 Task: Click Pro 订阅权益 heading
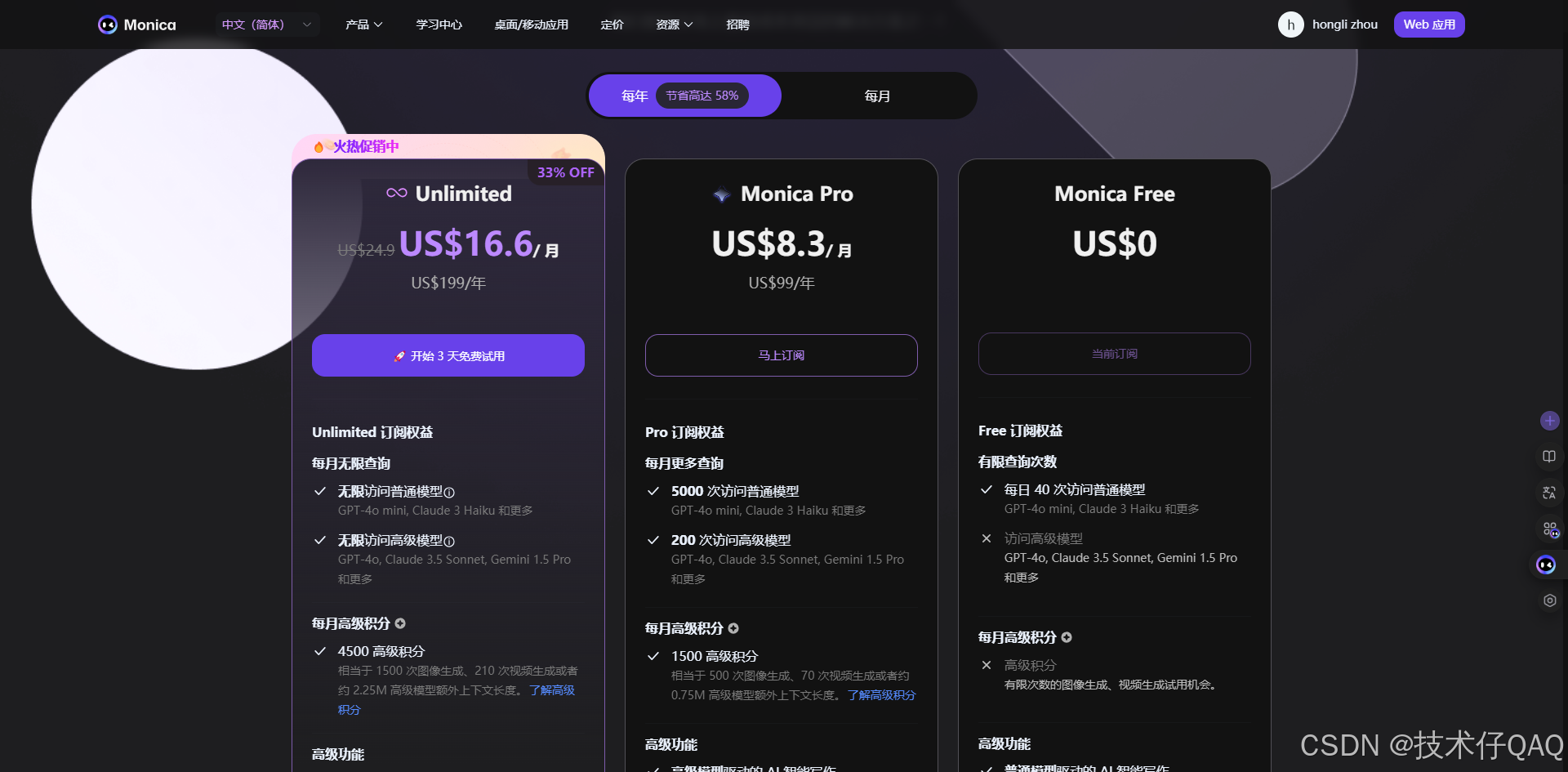[x=684, y=432]
